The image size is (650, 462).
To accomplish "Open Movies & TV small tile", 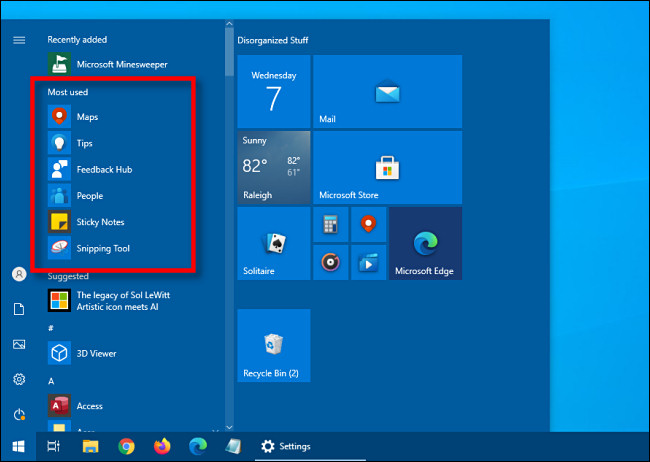I will point(367,262).
